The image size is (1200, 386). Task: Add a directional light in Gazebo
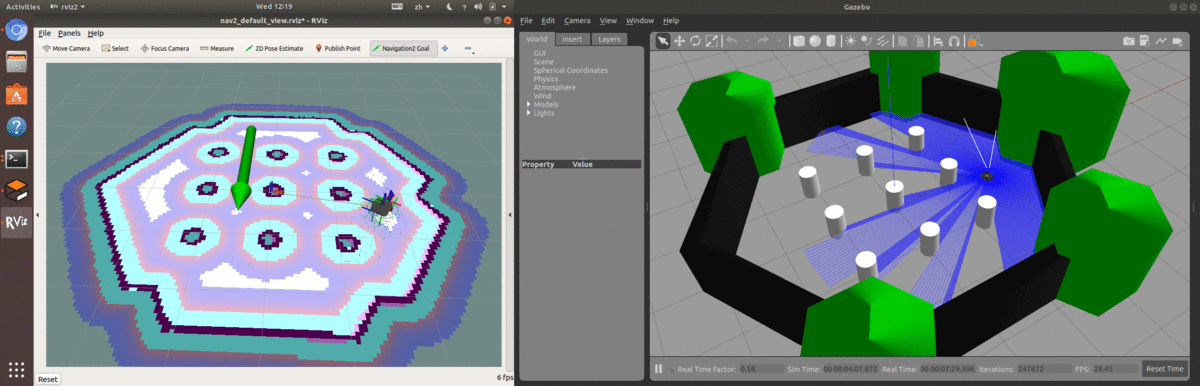tap(882, 41)
